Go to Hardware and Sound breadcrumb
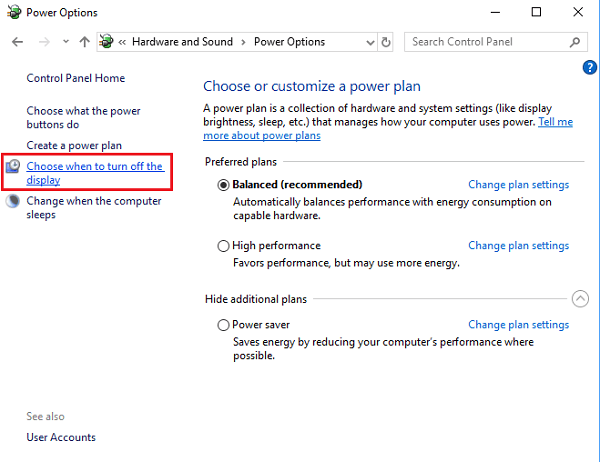 pyautogui.click(x=182, y=42)
